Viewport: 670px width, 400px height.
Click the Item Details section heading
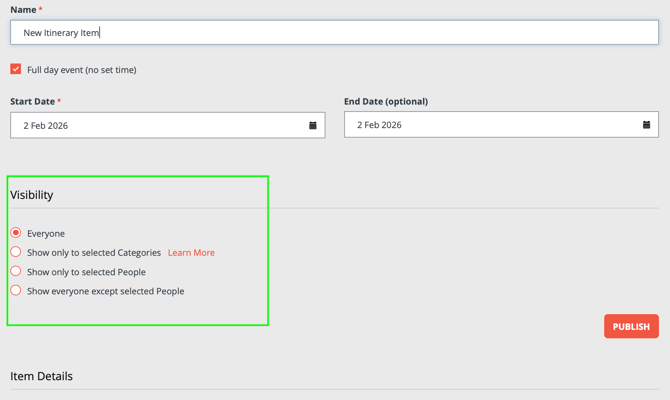click(x=41, y=376)
